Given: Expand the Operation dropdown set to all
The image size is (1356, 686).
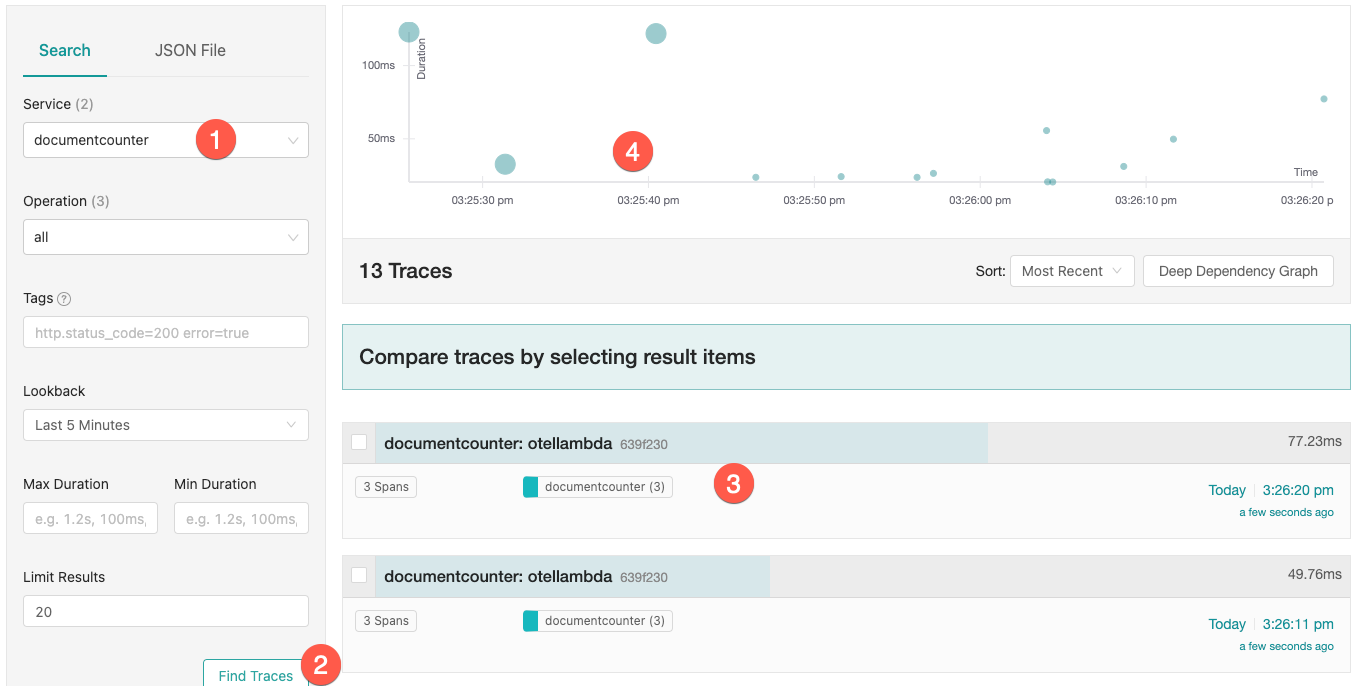Looking at the screenshot, I should (x=166, y=237).
